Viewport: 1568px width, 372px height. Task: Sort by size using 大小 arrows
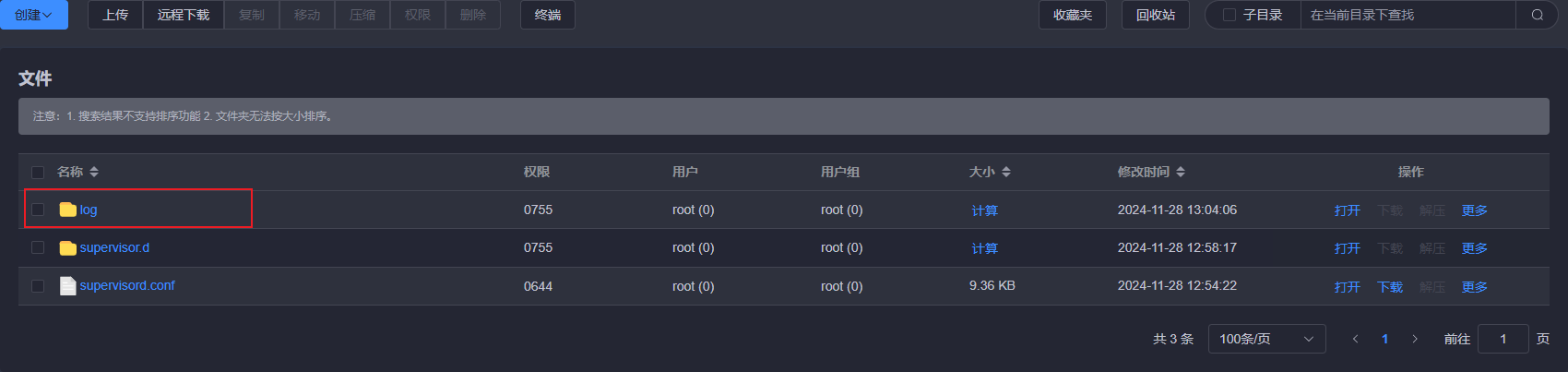(1006, 172)
